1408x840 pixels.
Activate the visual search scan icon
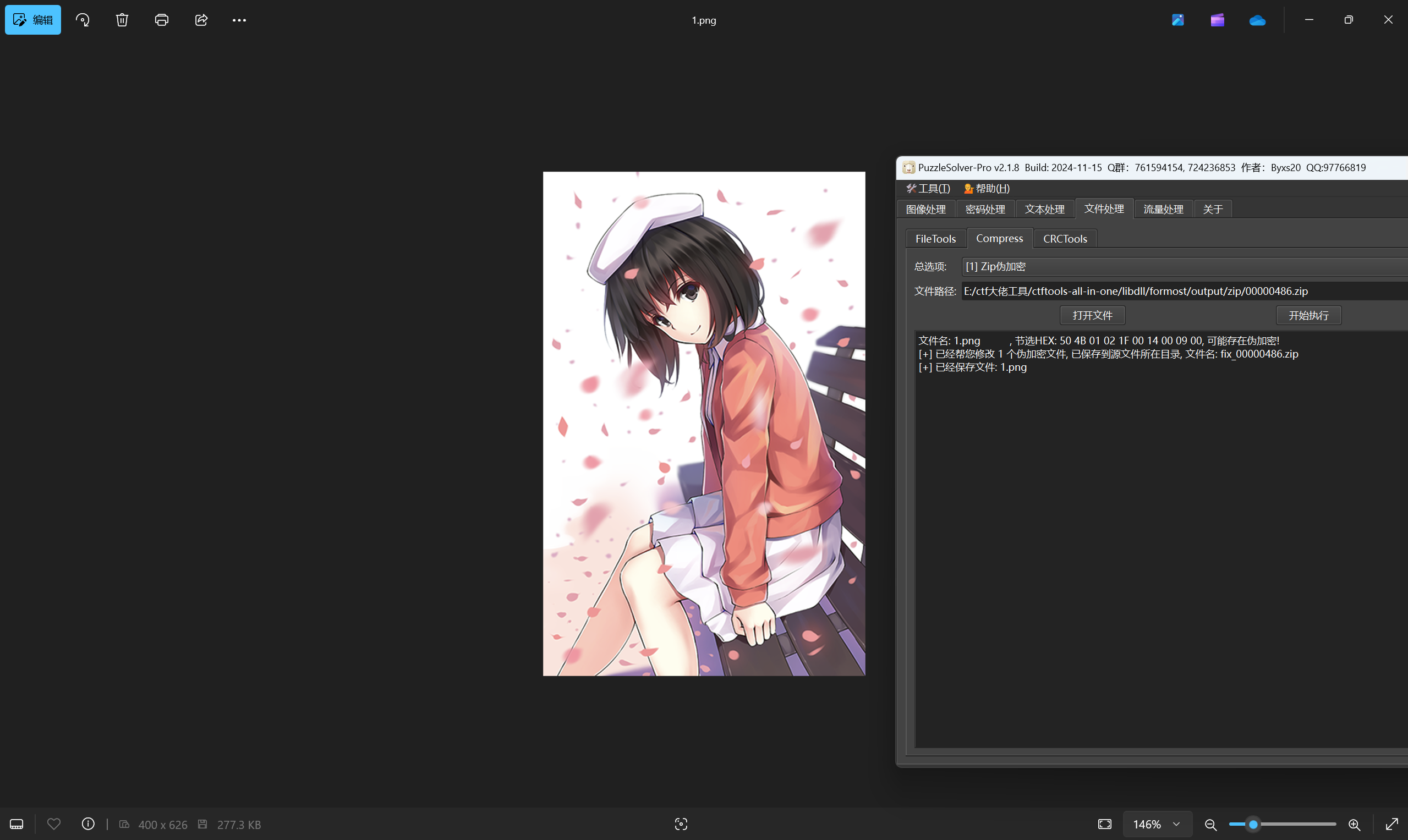click(x=681, y=824)
